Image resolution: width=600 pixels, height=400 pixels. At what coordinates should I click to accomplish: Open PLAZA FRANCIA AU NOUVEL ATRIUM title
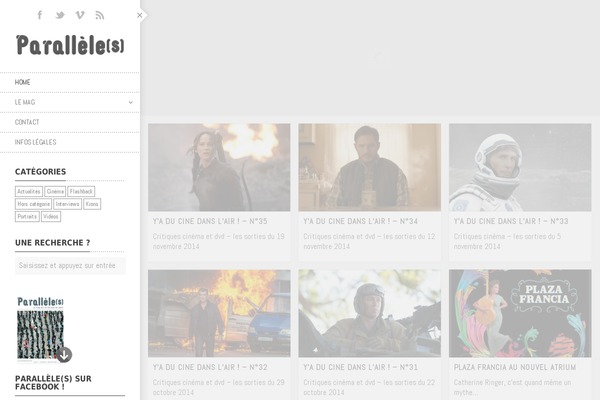tap(515, 367)
